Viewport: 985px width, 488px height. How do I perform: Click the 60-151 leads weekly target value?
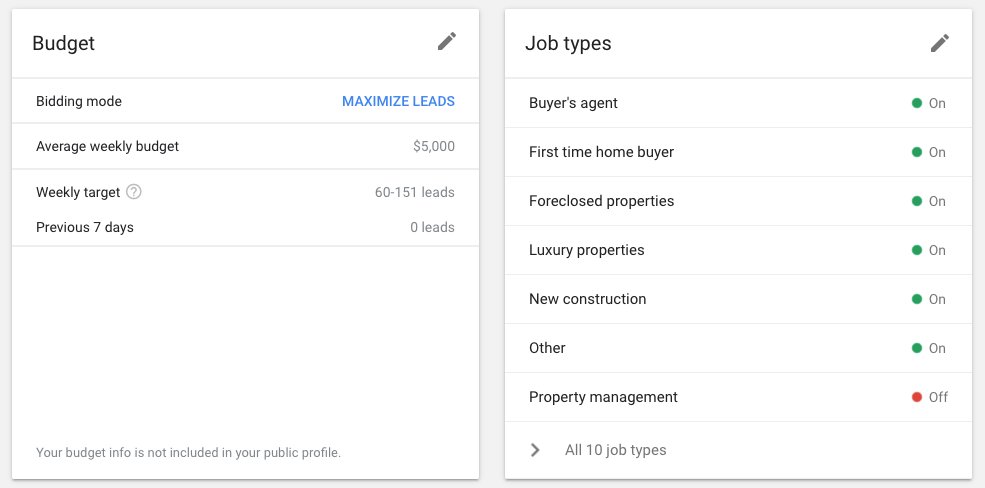point(415,192)
